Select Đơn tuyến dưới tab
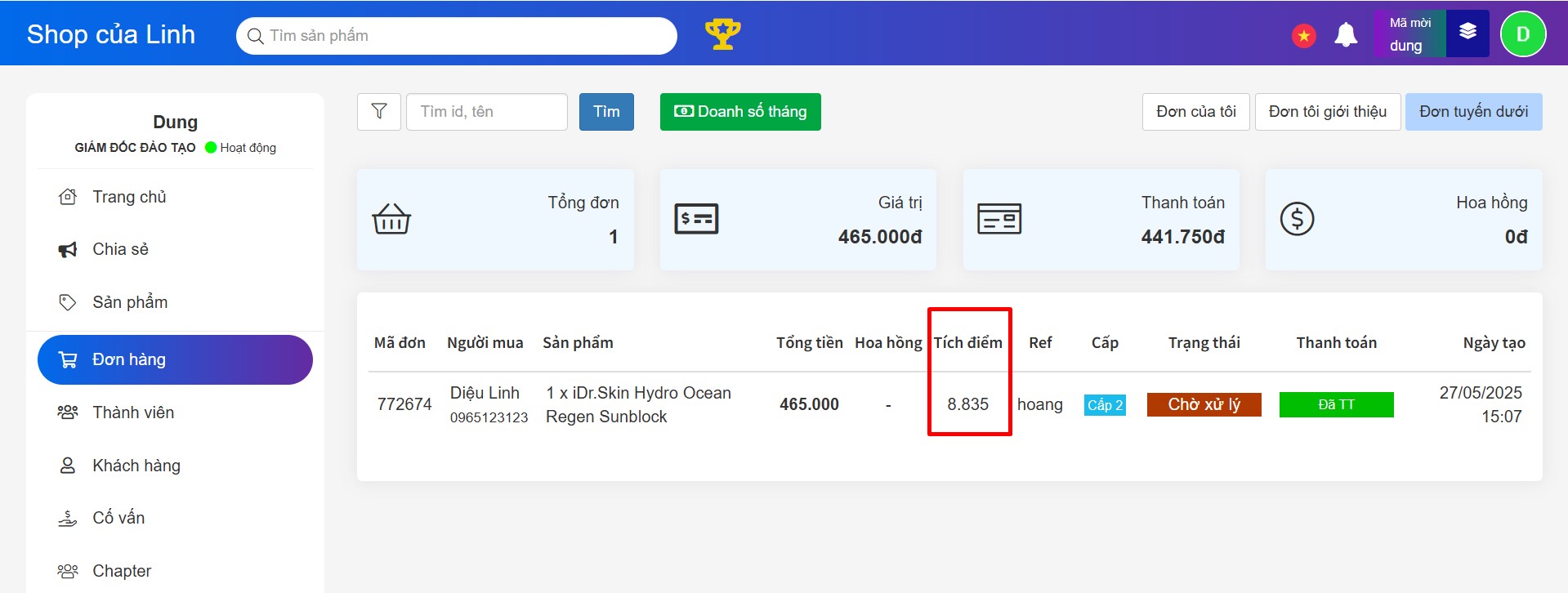Screen dimensions: 1568x593 (x=1474, y=111)
